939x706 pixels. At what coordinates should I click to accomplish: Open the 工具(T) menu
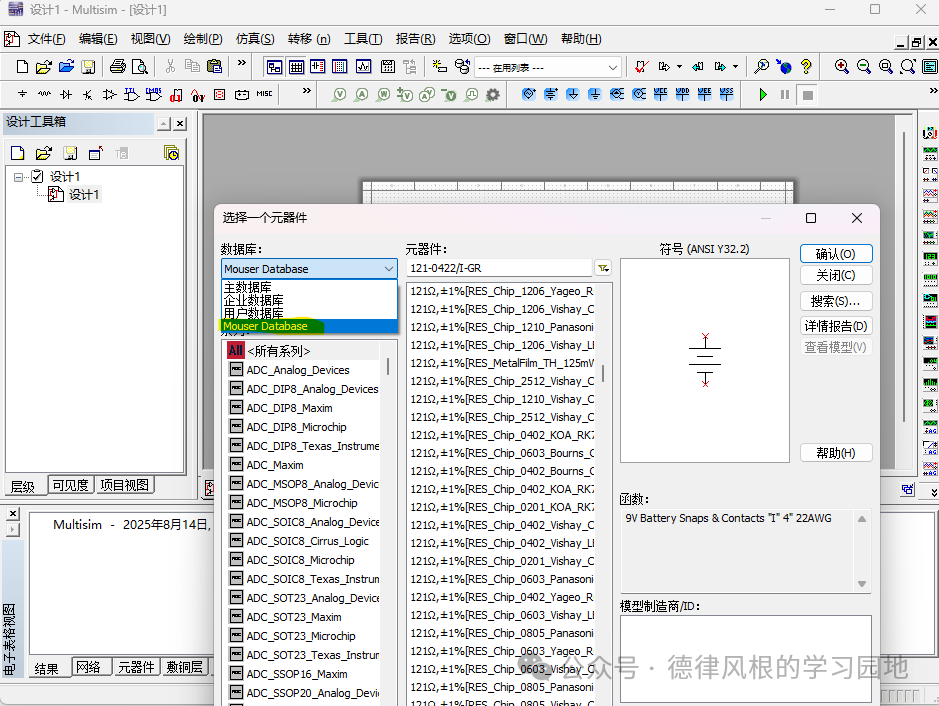pyautogui.click(x=363, y=39)
